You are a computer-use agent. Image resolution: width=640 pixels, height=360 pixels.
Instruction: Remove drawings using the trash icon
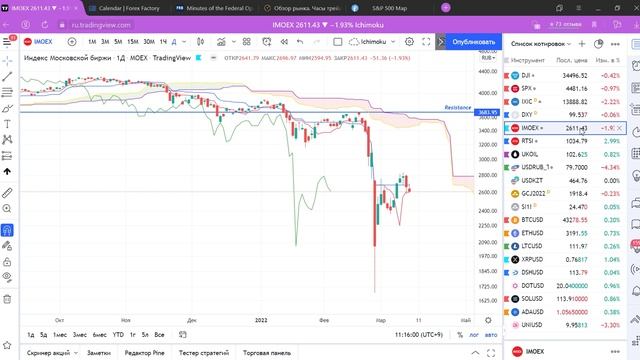pyautogui.click(x=7, y=299)
